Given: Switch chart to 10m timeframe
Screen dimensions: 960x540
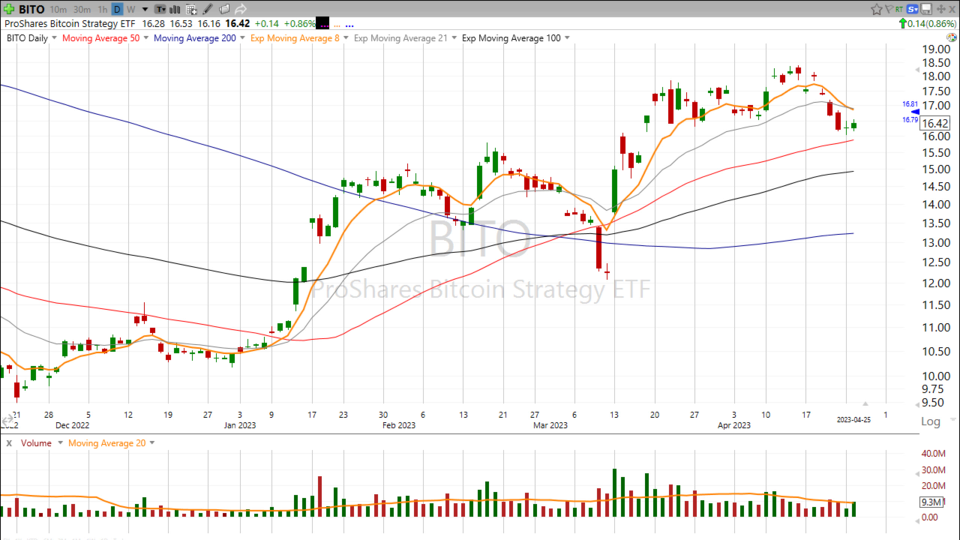Looking at the screenshot, I should click(58, 8).
